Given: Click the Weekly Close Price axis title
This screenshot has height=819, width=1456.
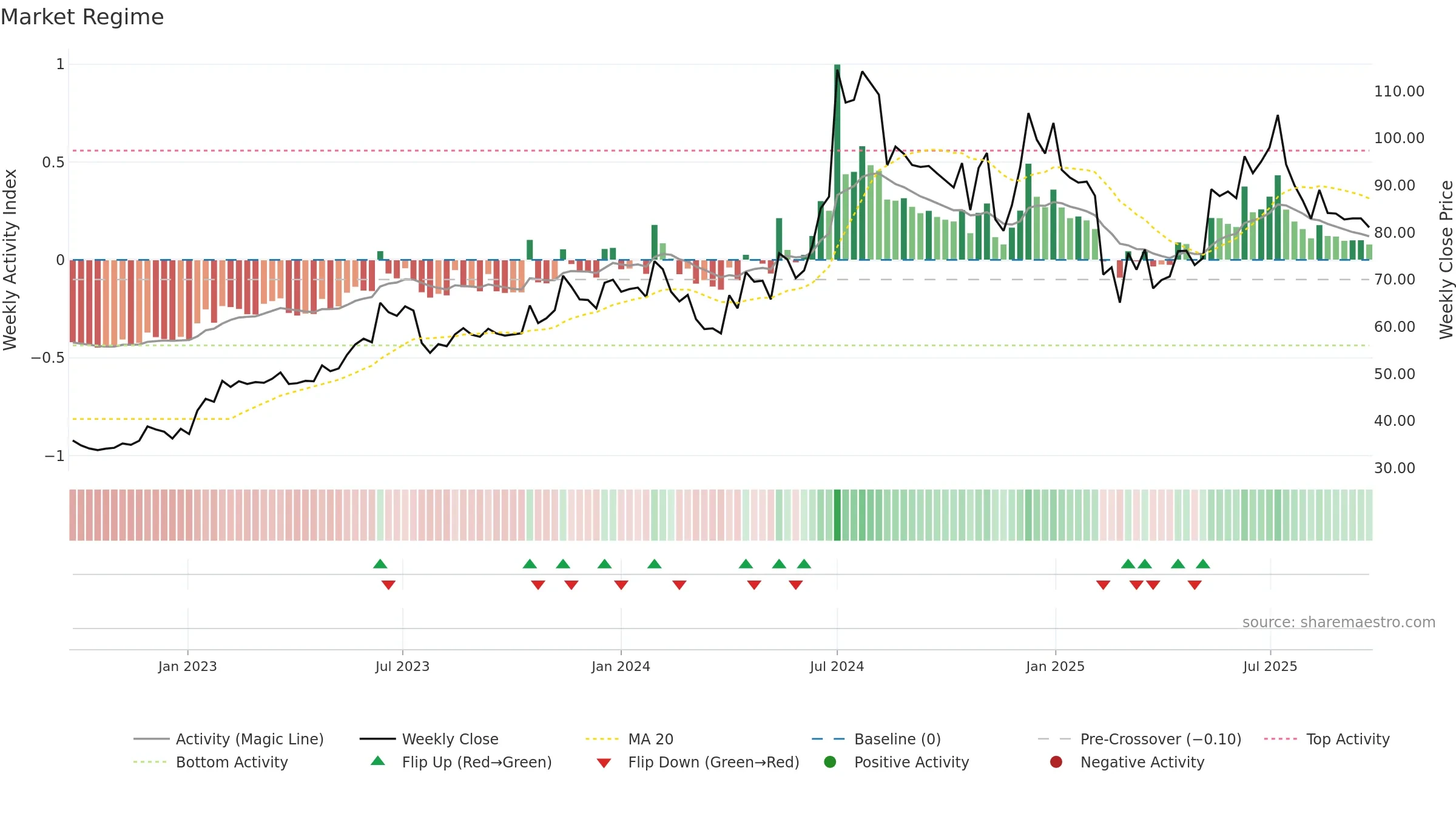Looking at the screenshot, I should point(1446,260).
